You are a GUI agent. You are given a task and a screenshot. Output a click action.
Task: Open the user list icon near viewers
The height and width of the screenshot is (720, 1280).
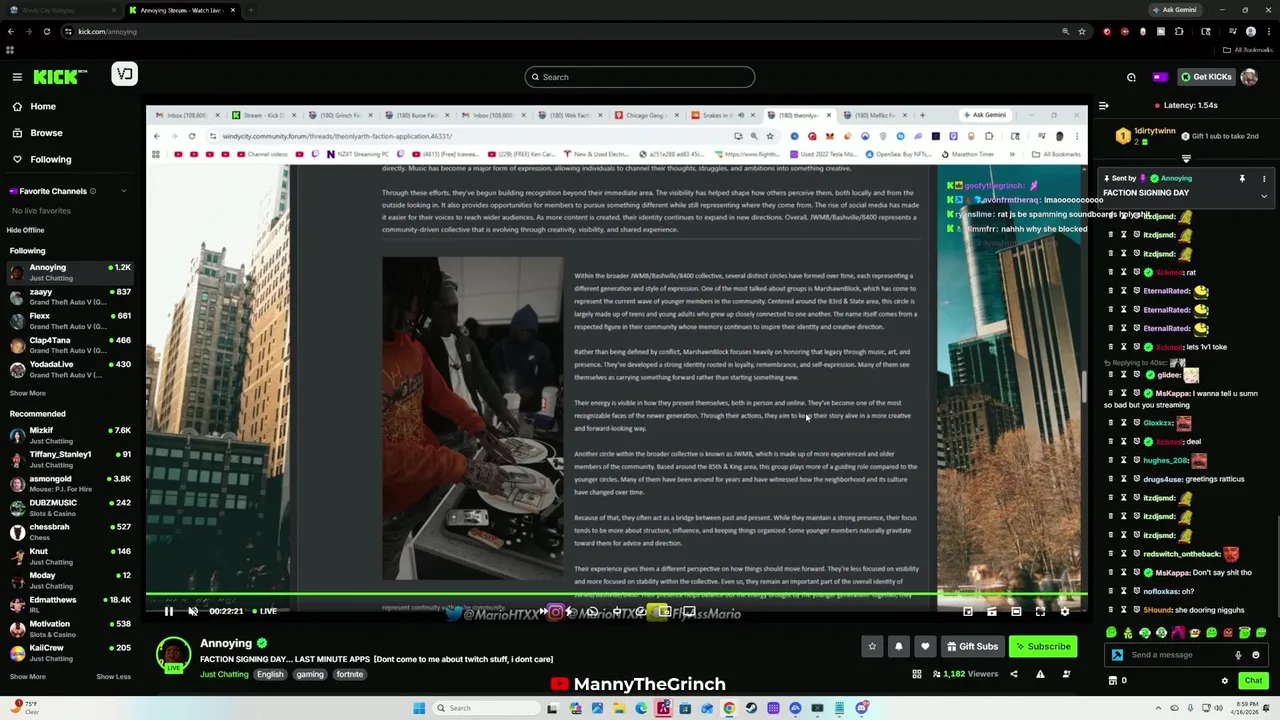[x=1066, y=674]
